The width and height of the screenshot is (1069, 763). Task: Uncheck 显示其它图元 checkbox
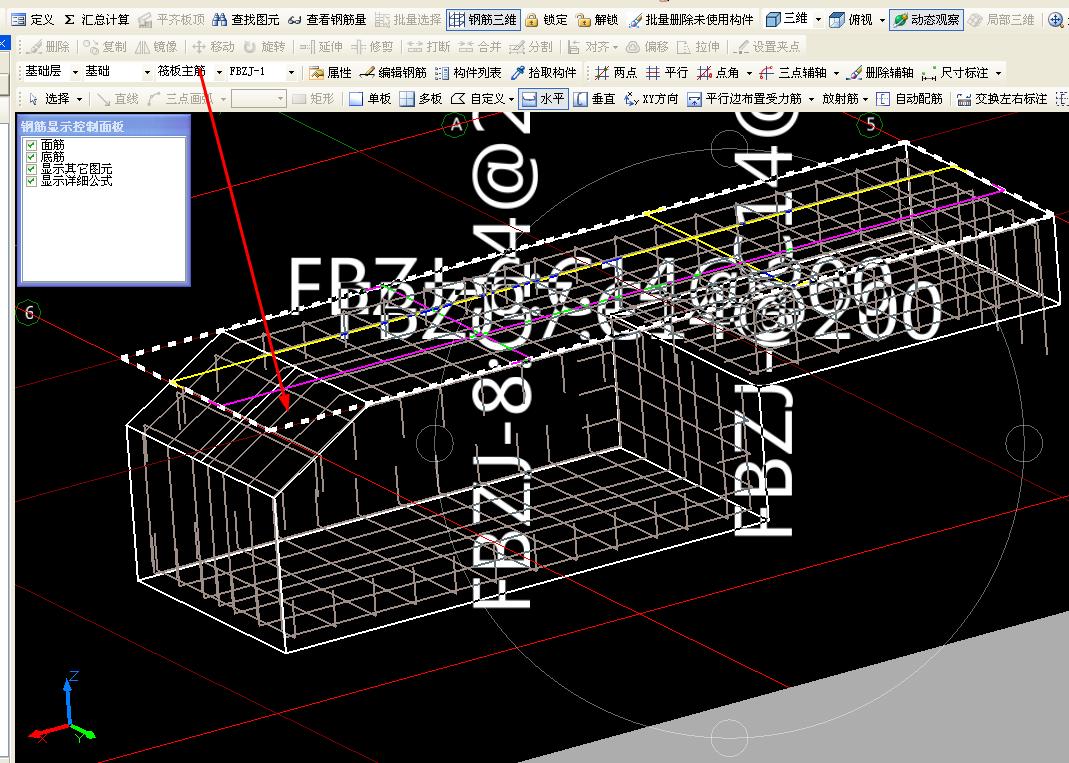coord(31,169)
